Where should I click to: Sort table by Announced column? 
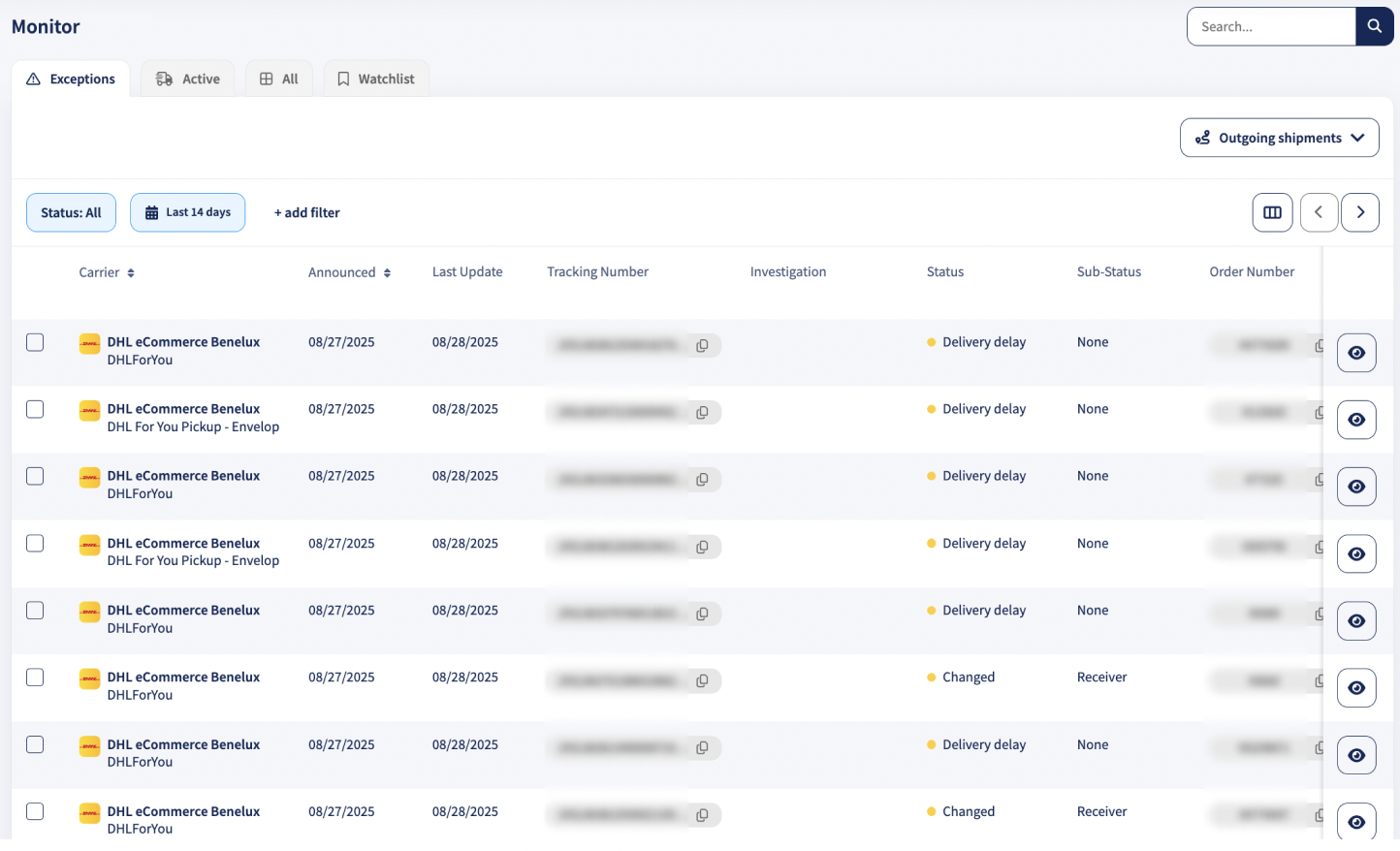(x=349, y=272)
